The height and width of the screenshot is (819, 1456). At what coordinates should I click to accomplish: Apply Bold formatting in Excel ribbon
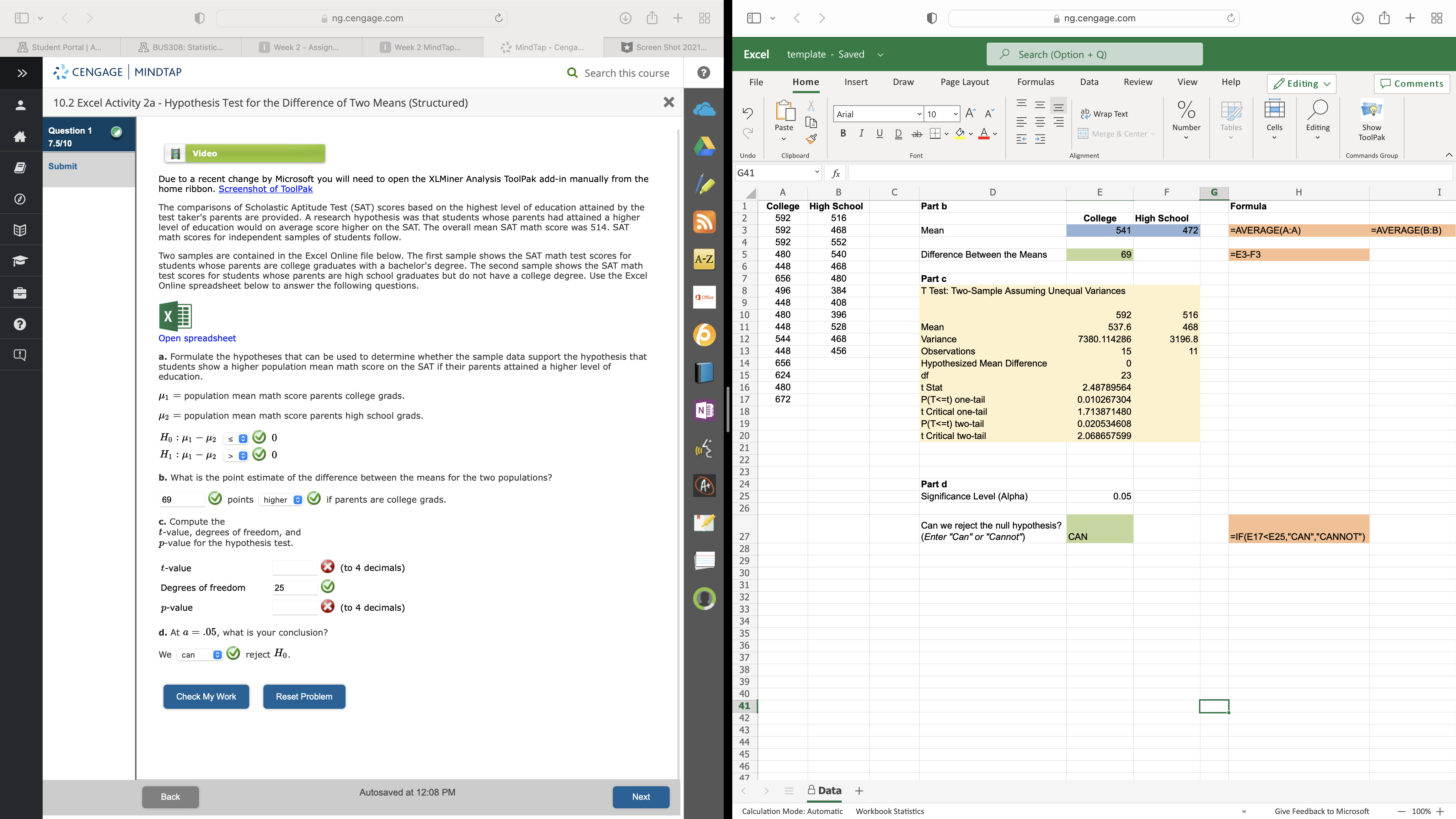tap(843, 133)
